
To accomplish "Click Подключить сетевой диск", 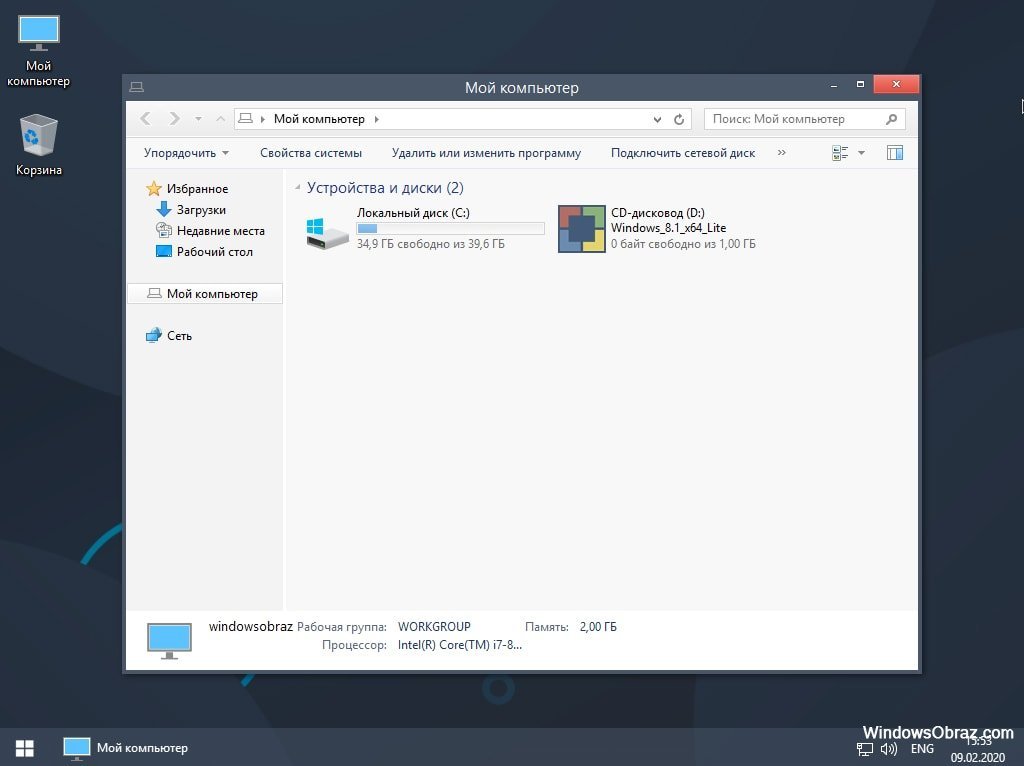I will 682,153.
